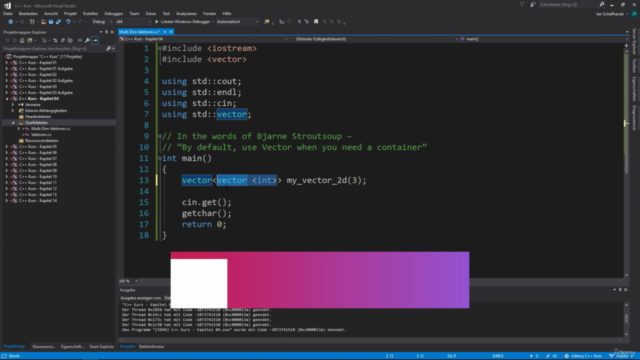Viewport: 640px width, 360px height.
Task: Click the home icon in Projektmappen-Explorer
Action: 22,40
